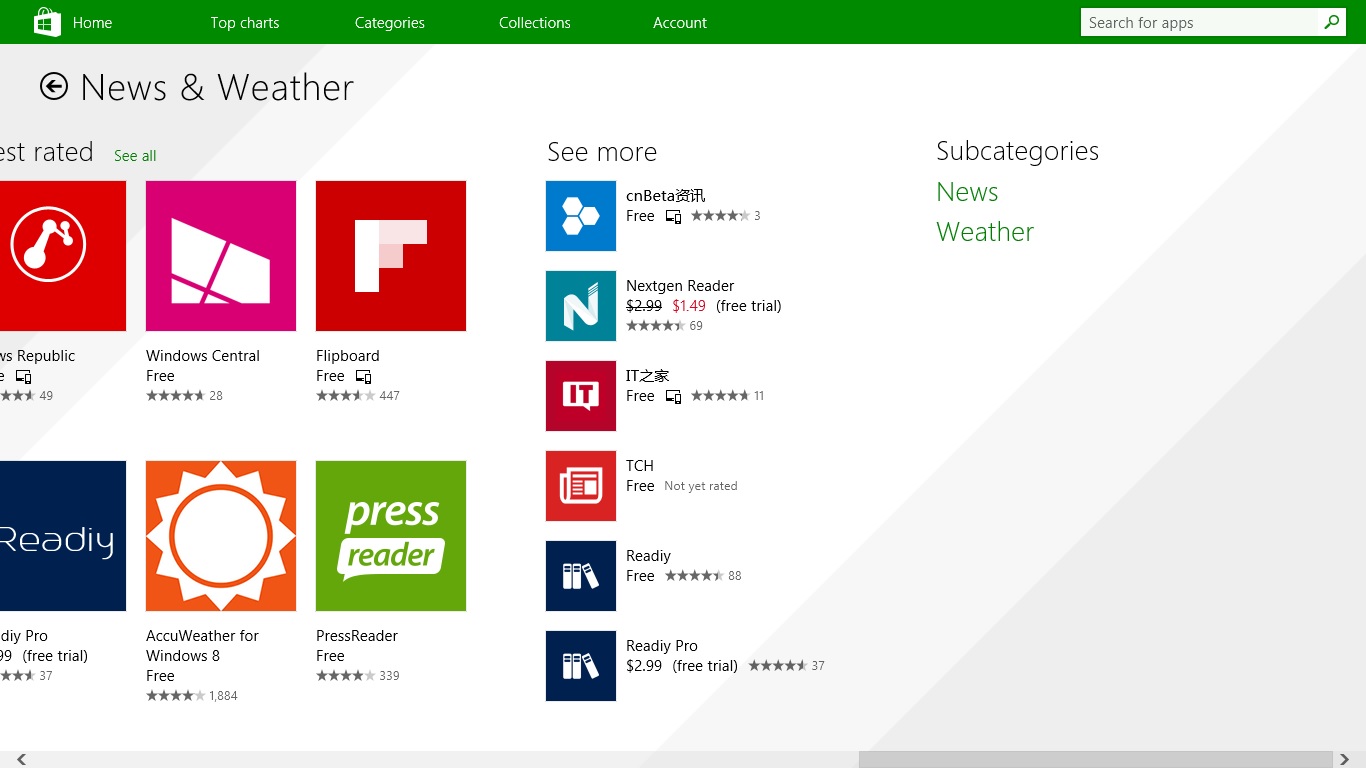Click the 447 ratings under Flipboard

(x=390, y=396)
